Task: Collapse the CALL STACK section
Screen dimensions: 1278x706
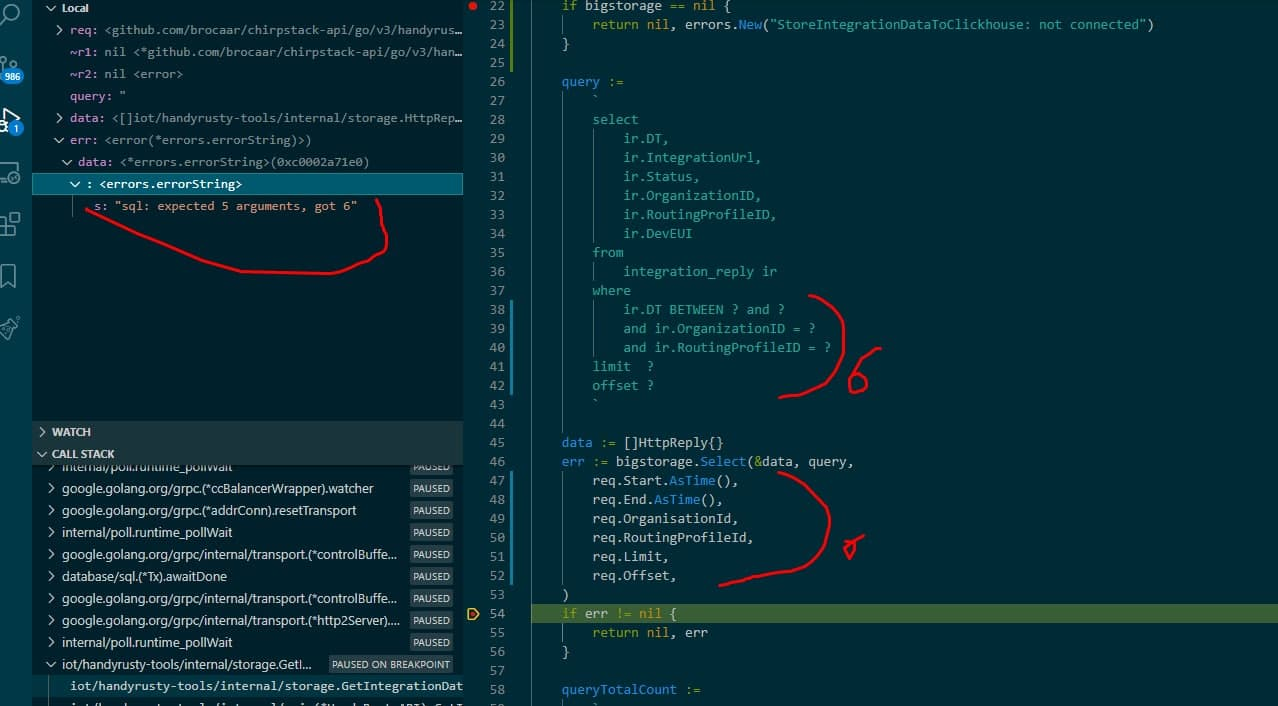Action: coord(42,454)
